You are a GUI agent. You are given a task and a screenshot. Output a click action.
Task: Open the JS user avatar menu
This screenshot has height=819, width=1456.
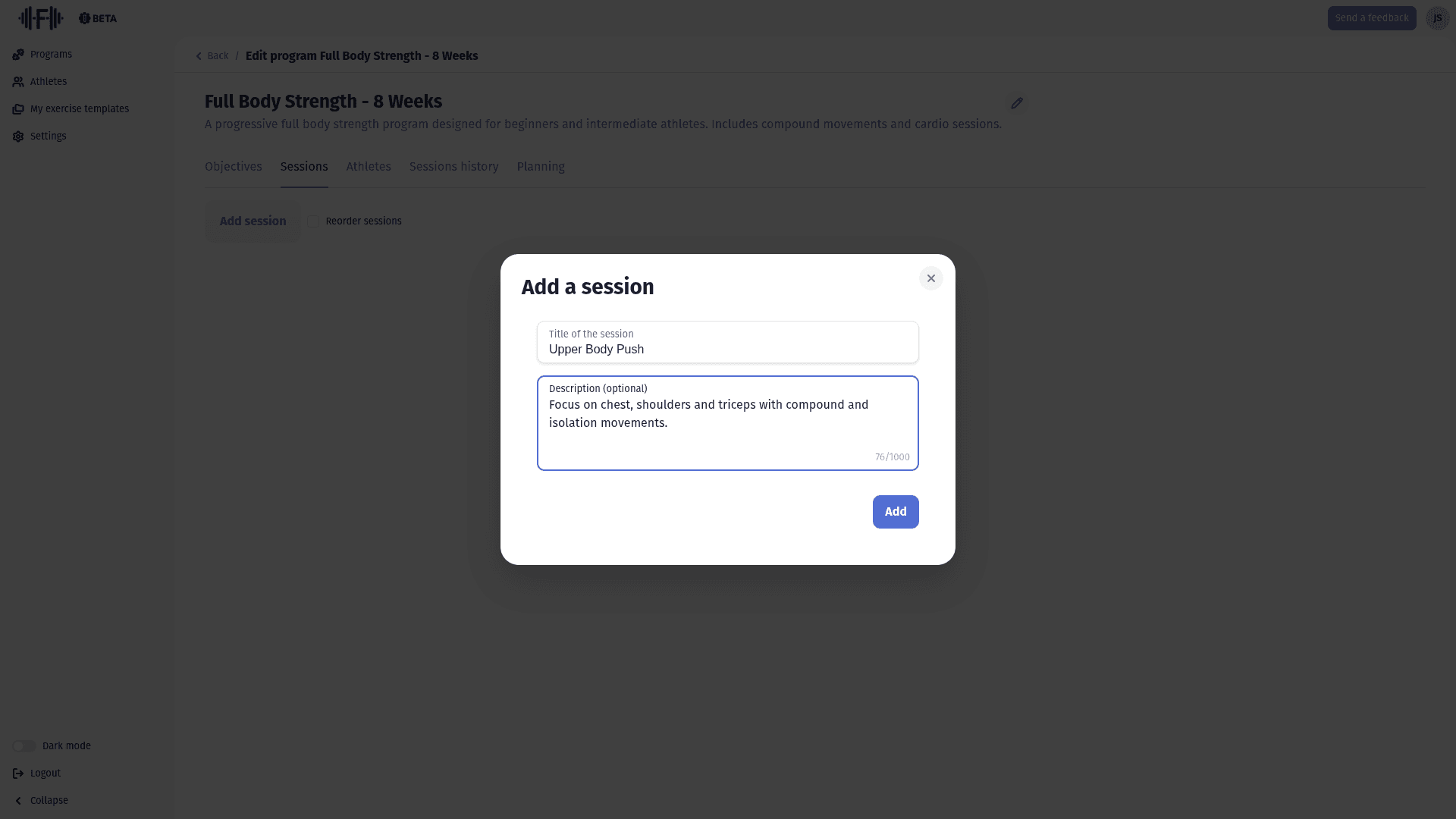(x=1437, y=18)
